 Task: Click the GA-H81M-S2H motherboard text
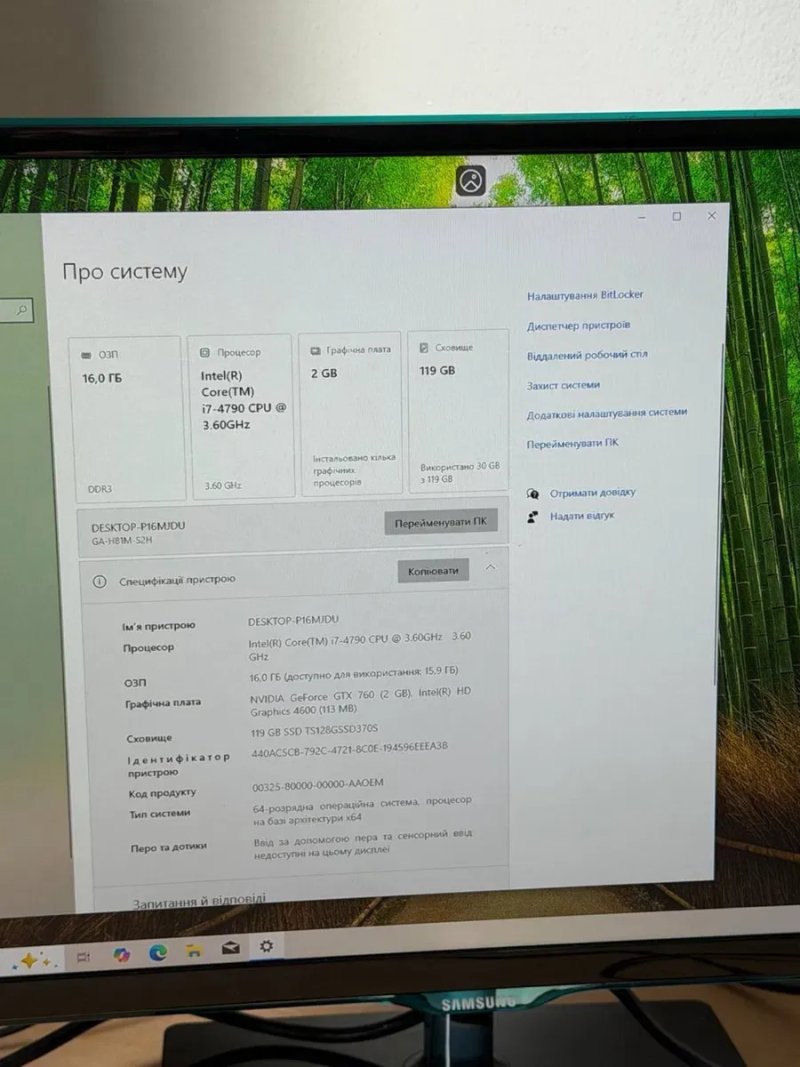click(x=122, y=541)
